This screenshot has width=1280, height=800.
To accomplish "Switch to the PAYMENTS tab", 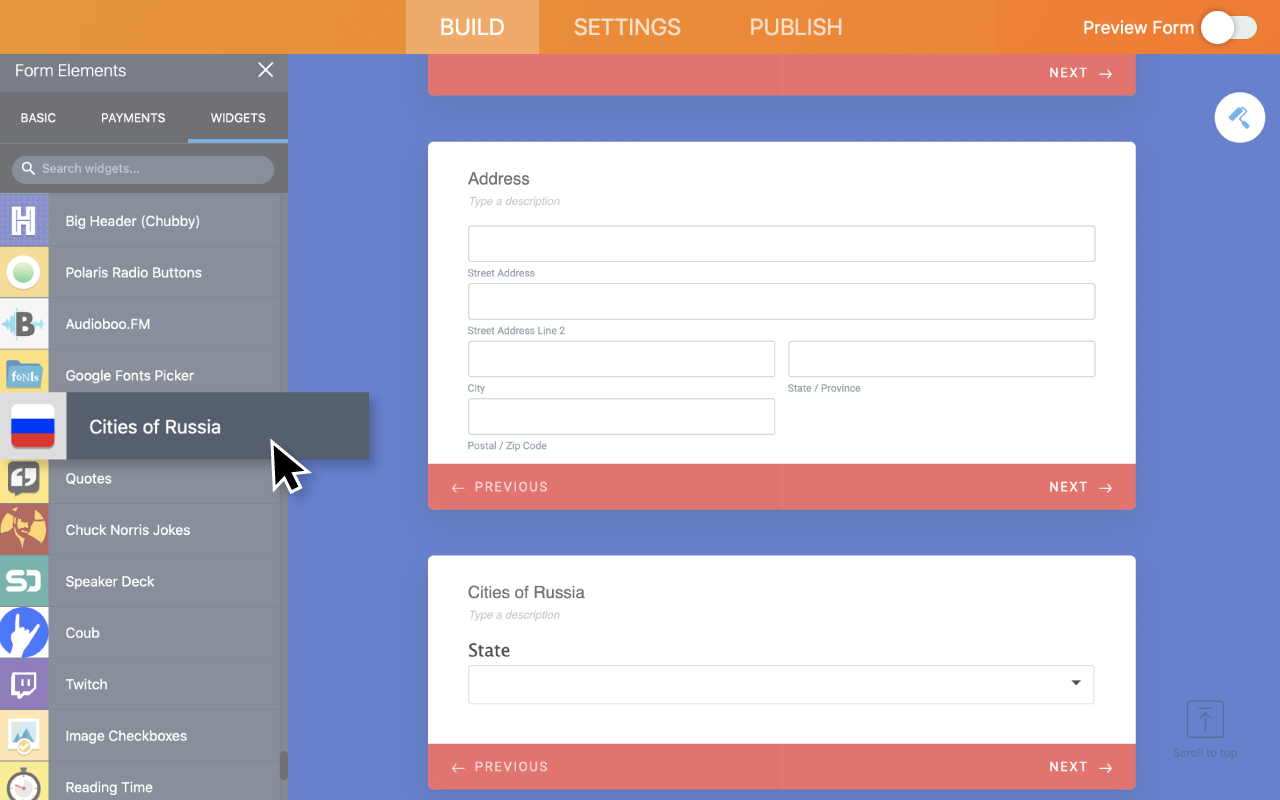I will click(132, 117).
